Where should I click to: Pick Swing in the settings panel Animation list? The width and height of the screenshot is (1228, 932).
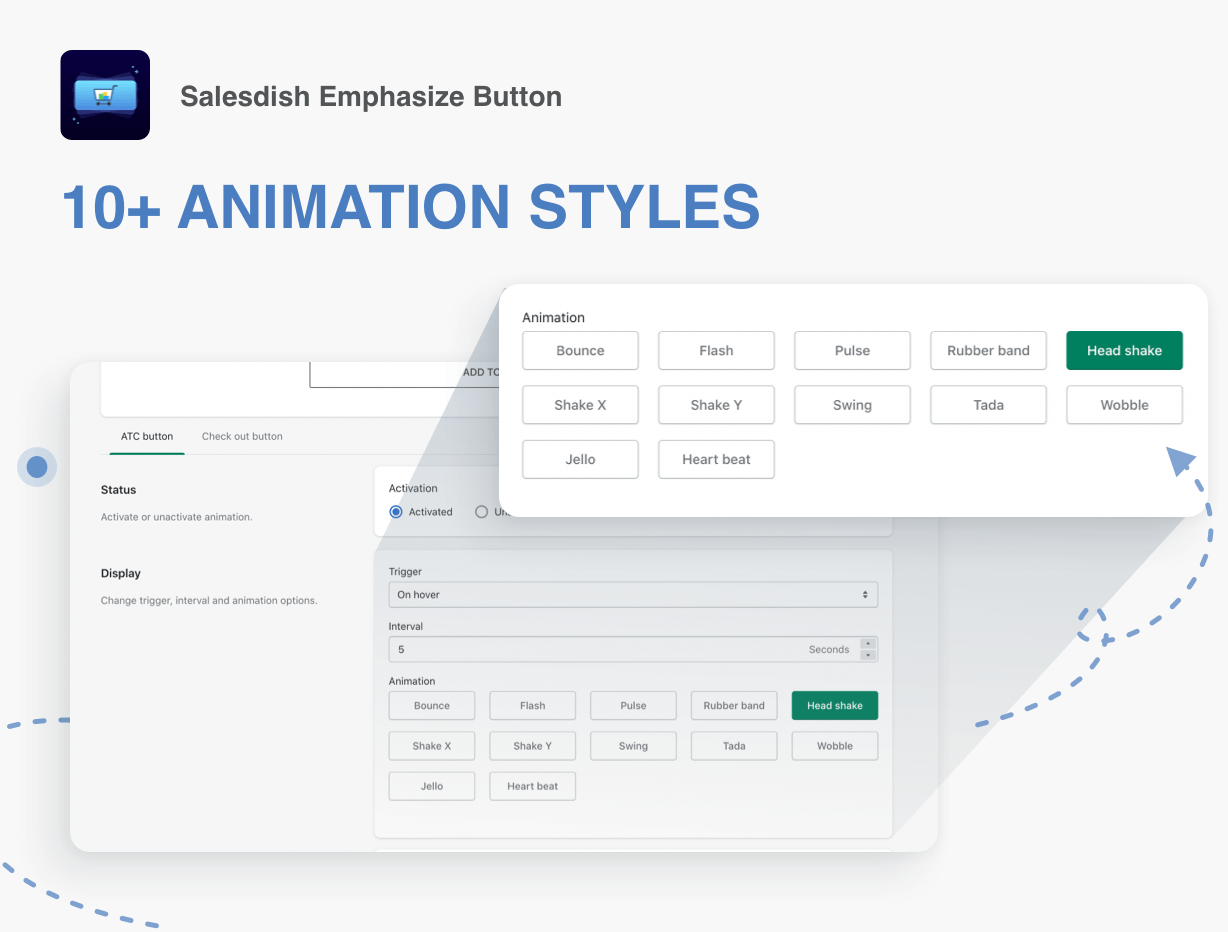(x=633, y=746)
